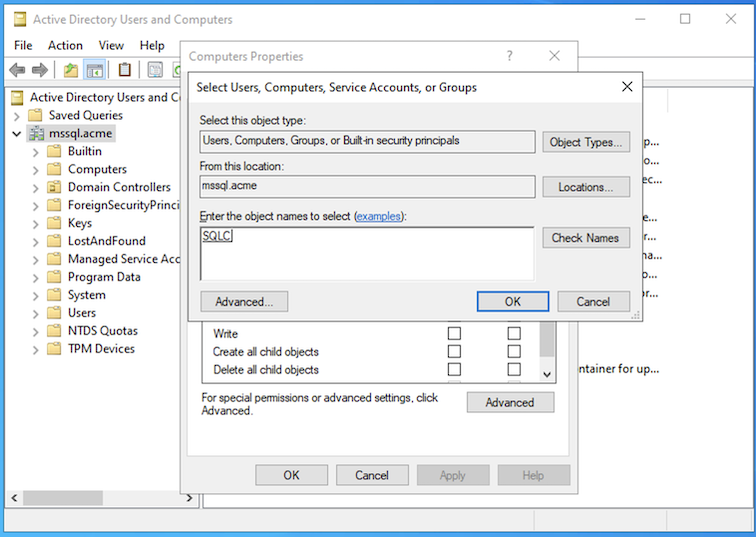756x537 pixels.
Task: Click the Domain Controllers OU icon
Action: tap(54, 187)
